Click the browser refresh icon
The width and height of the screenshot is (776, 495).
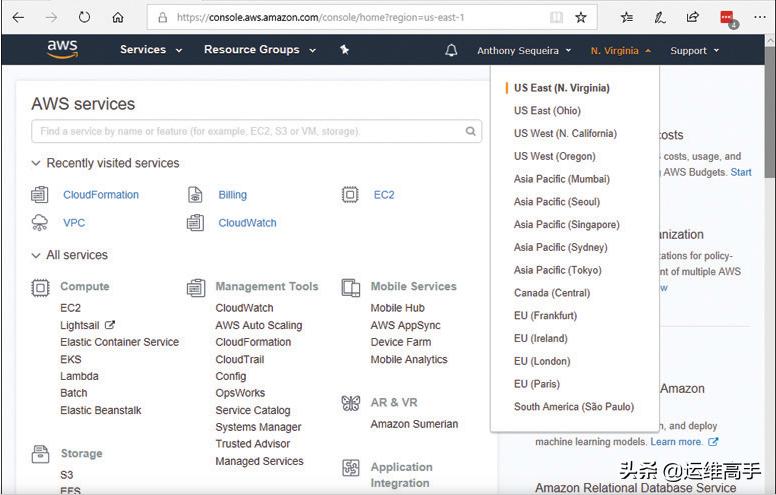(x=84, y=17)
